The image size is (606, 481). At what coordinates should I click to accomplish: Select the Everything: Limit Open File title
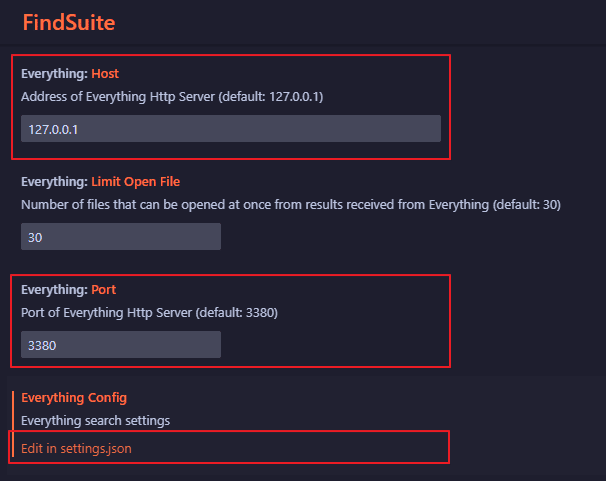(100, 182)
